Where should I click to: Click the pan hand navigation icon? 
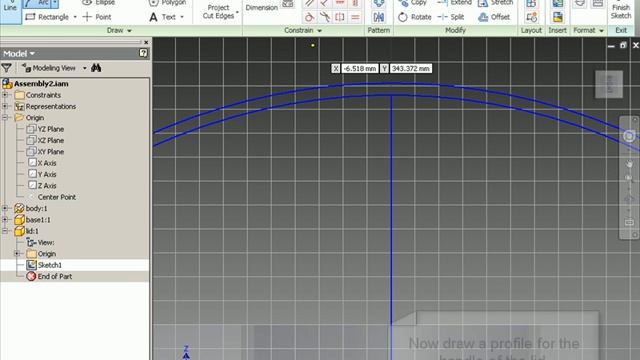pos(629,164)
